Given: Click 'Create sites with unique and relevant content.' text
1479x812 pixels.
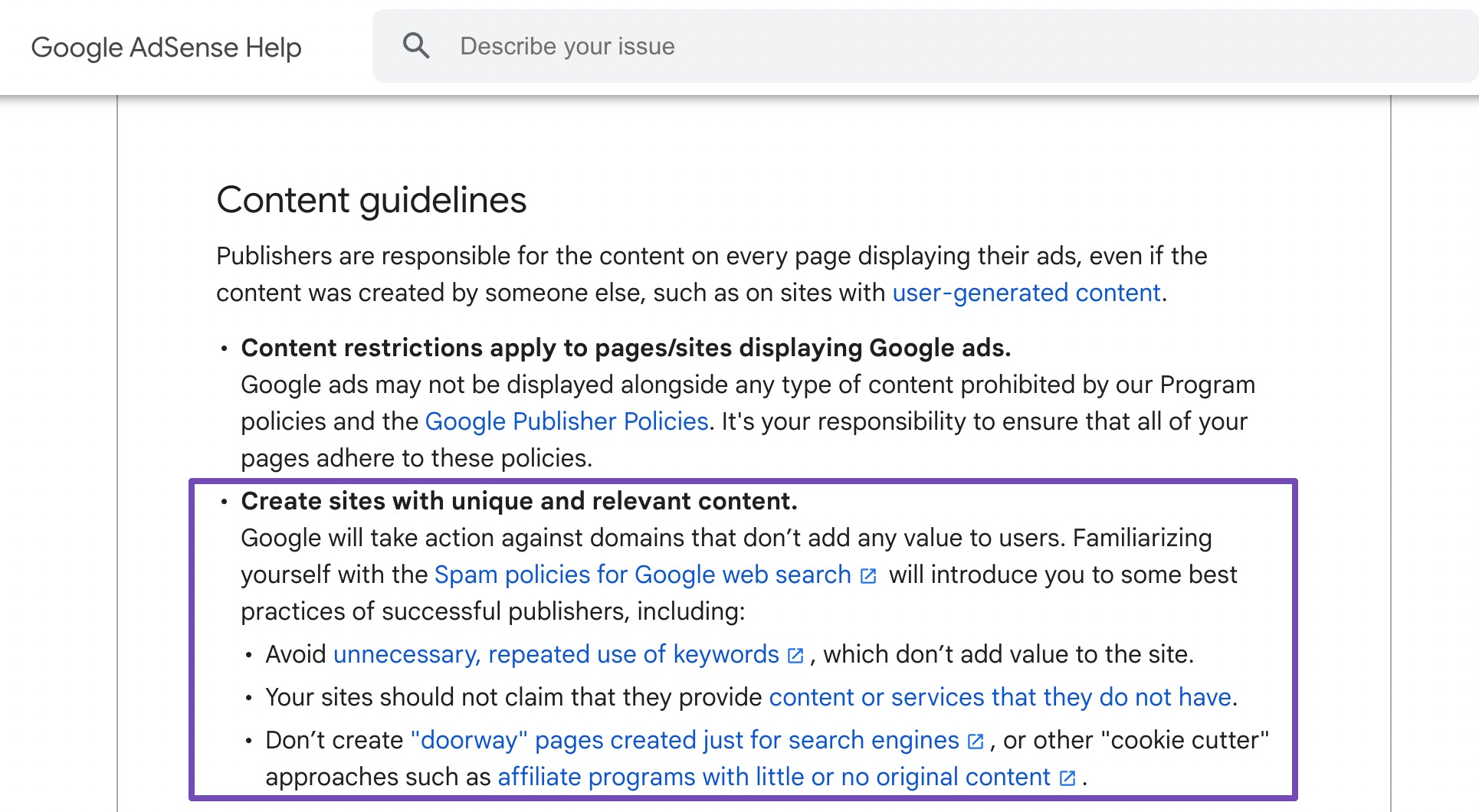Looking at the screenshot, I should click(x=519, y=501).
